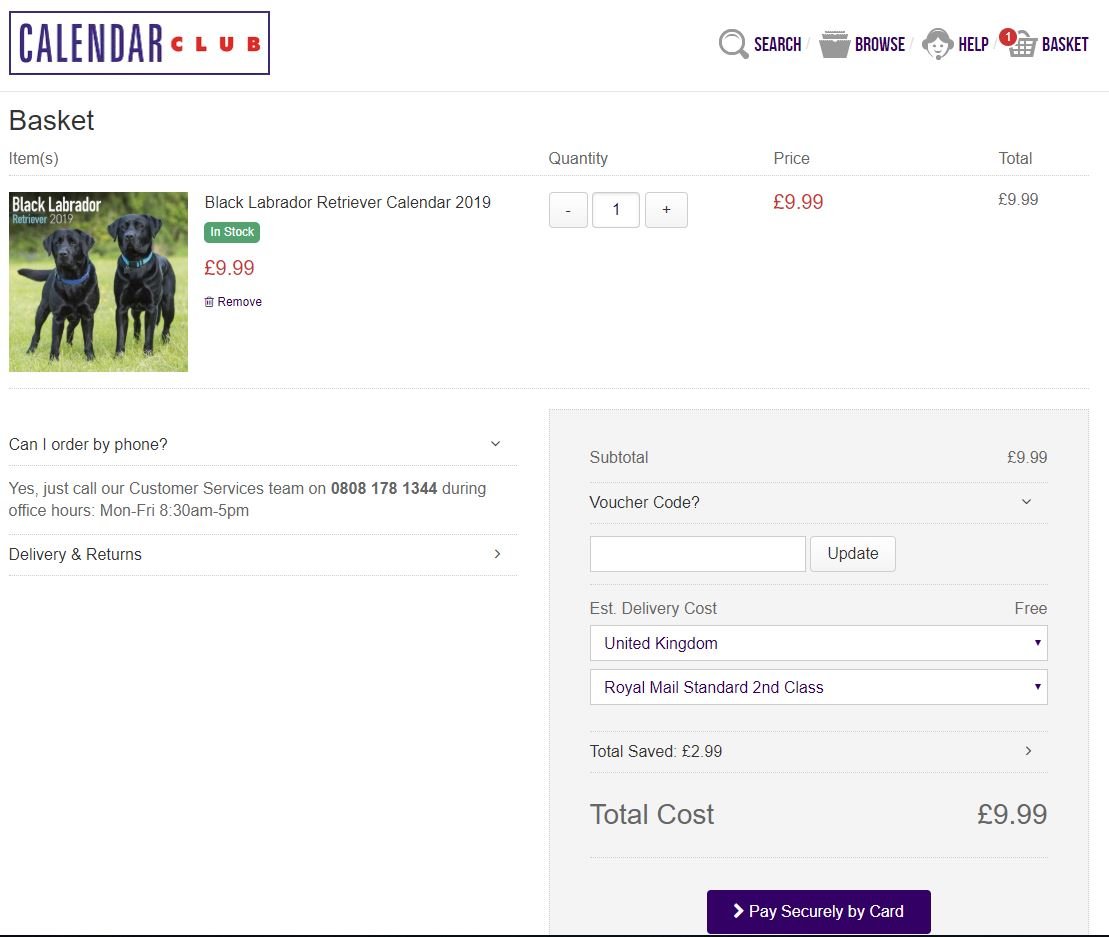Click the Est. Delivery Cost Free value

click(x=1030, y=608)
